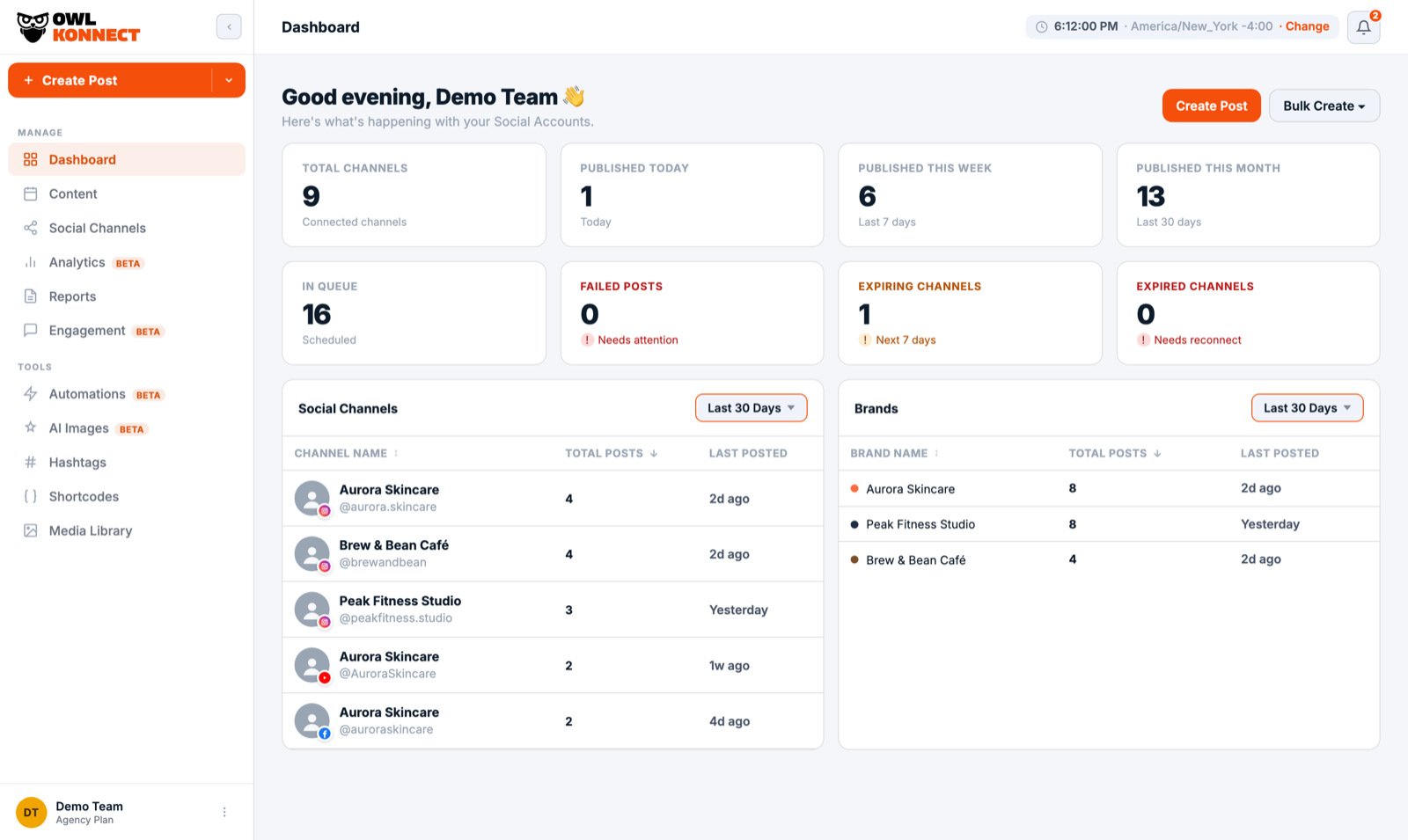Click the Peak Fitness Studio dark brand dot
The width and height of the screenshot is (1408, 840).
click(x=854, y=524)
